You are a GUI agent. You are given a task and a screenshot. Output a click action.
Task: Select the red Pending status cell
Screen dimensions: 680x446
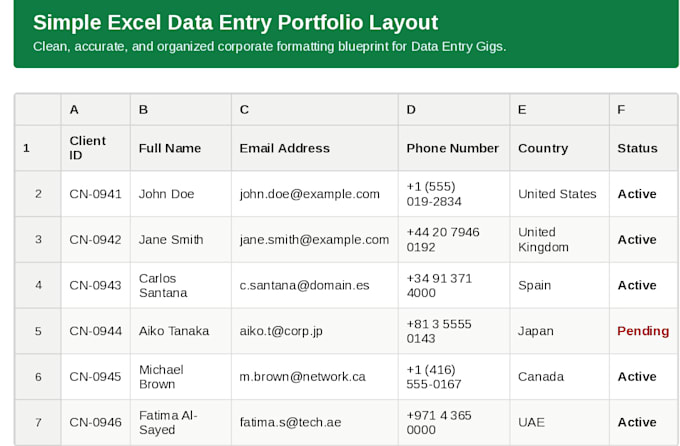pos(644,331)
